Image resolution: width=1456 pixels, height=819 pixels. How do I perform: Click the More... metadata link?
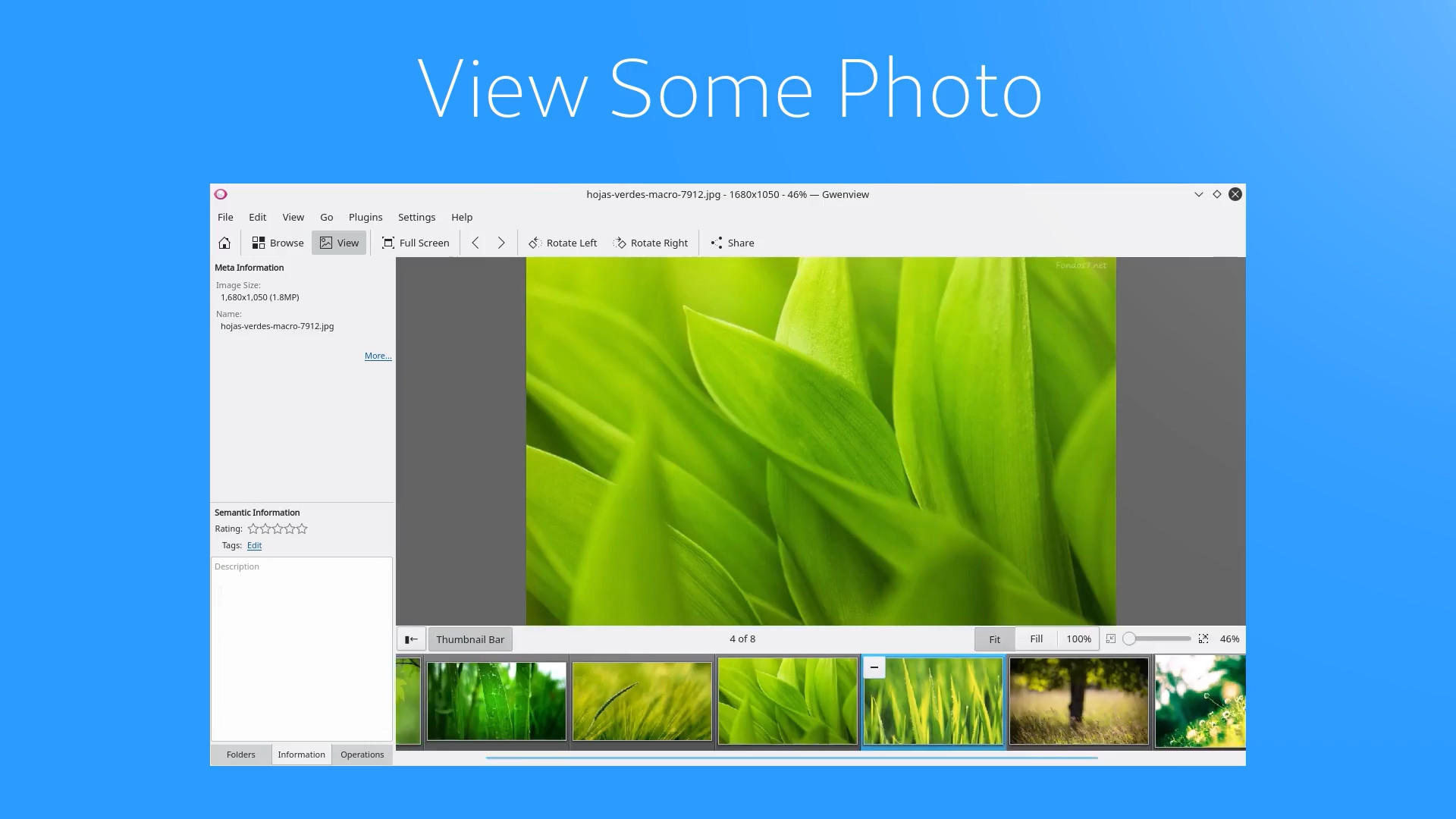tap(378, 356)
